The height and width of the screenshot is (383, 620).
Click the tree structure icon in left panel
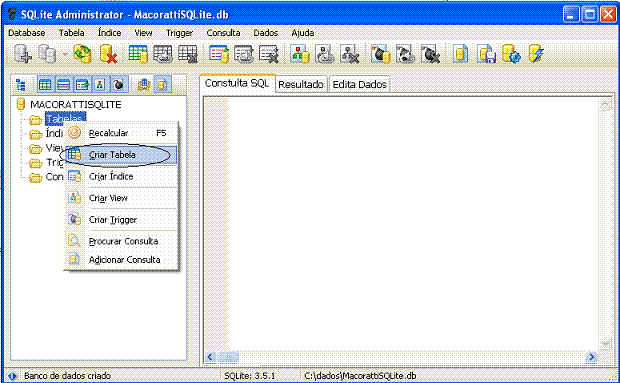click(21, 85)
